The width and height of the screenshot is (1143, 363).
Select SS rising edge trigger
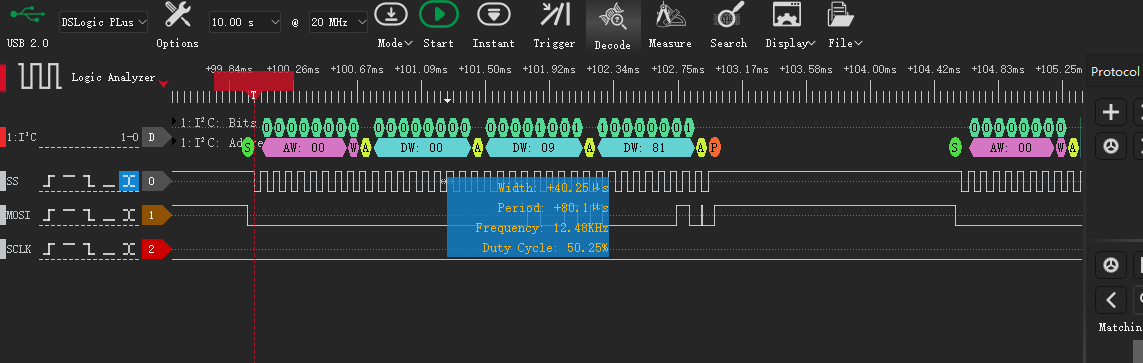coord(49,181)
